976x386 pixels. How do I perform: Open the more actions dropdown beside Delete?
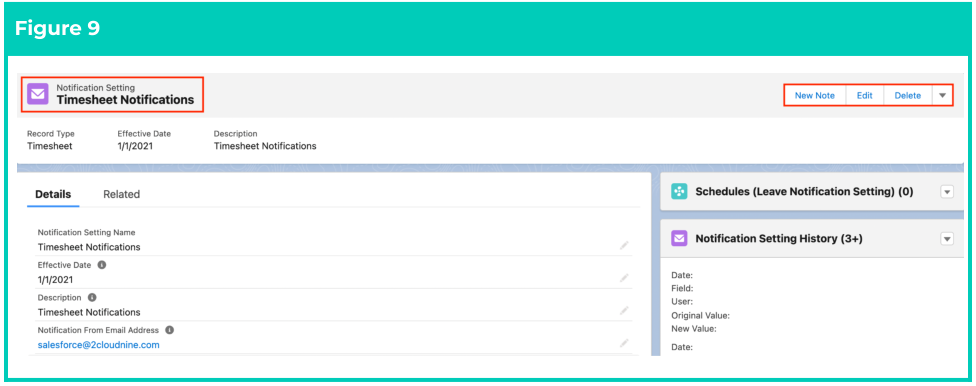pyautogui.click(x=942, y=95)
